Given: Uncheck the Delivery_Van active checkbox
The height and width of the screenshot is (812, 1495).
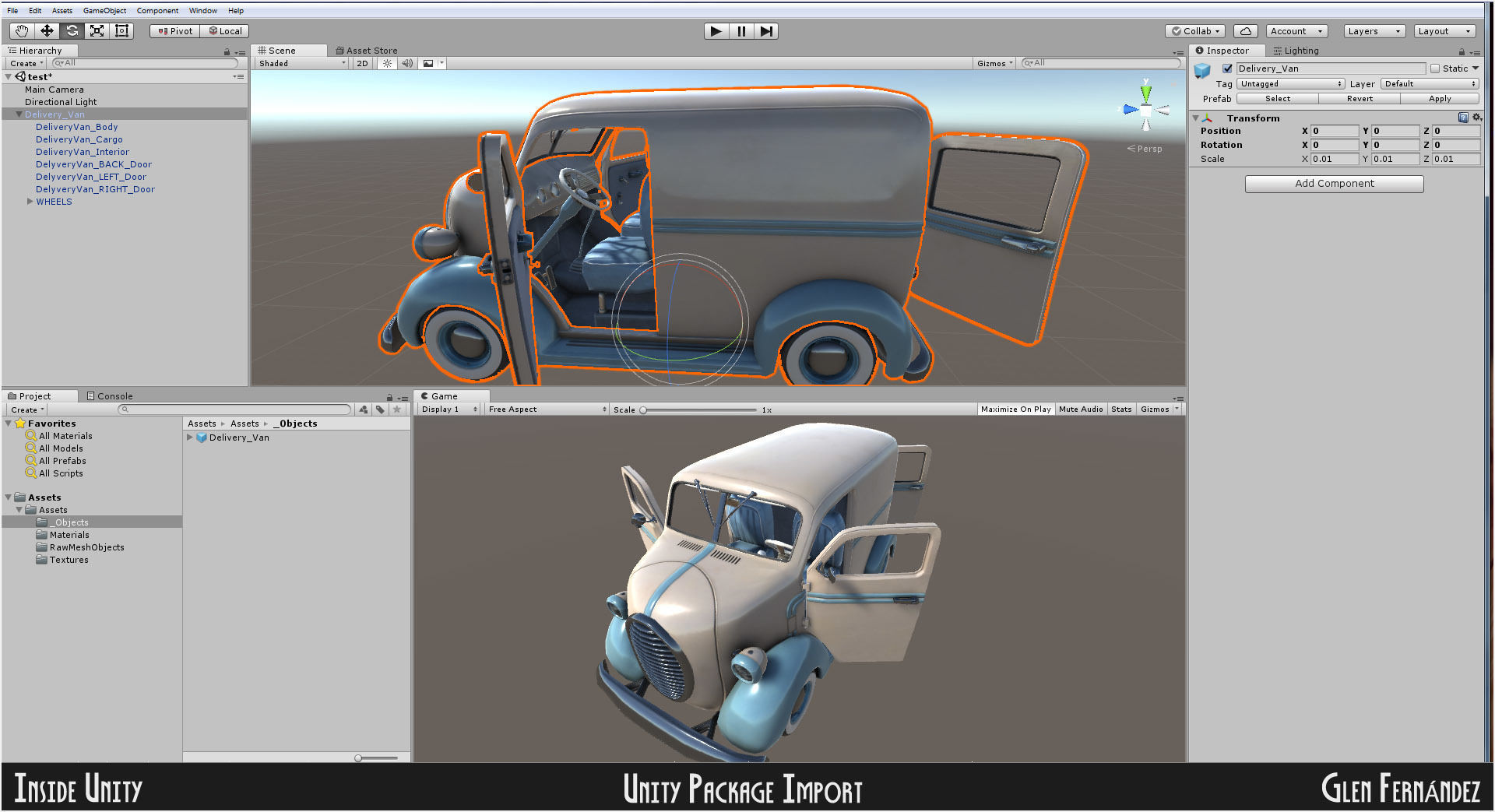Looking at the screenshot, I should (x=1228, y=69).
